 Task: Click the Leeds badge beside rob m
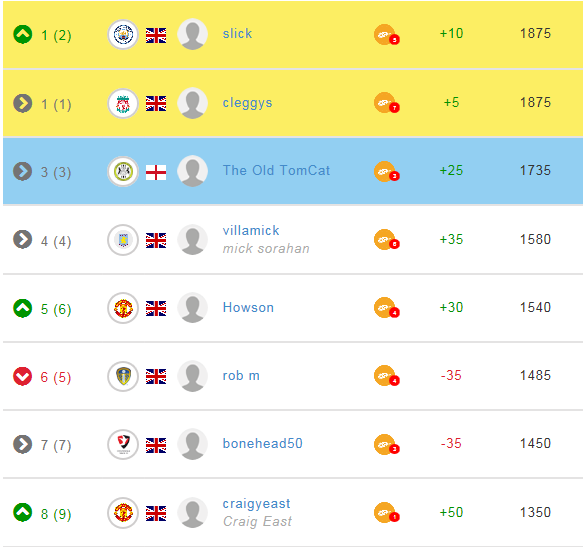point(123,376)
